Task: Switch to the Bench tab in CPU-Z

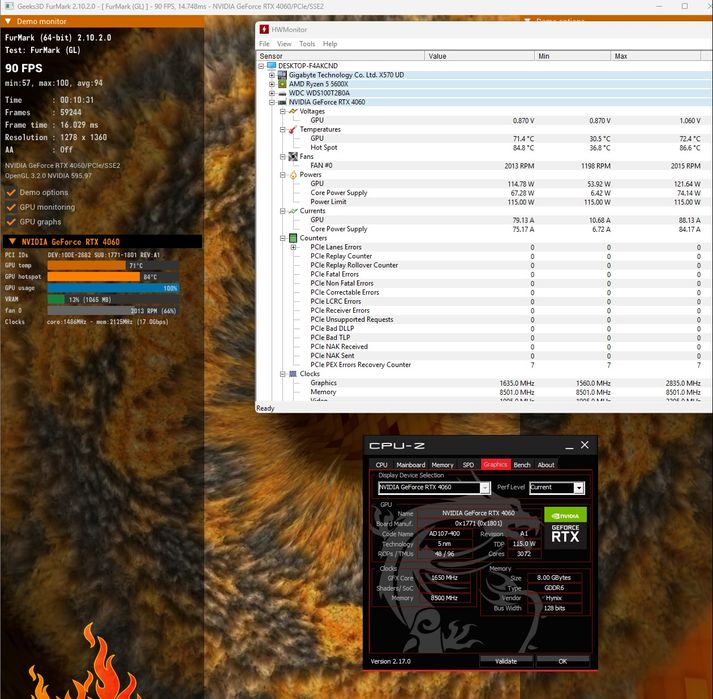Action: 522,465
